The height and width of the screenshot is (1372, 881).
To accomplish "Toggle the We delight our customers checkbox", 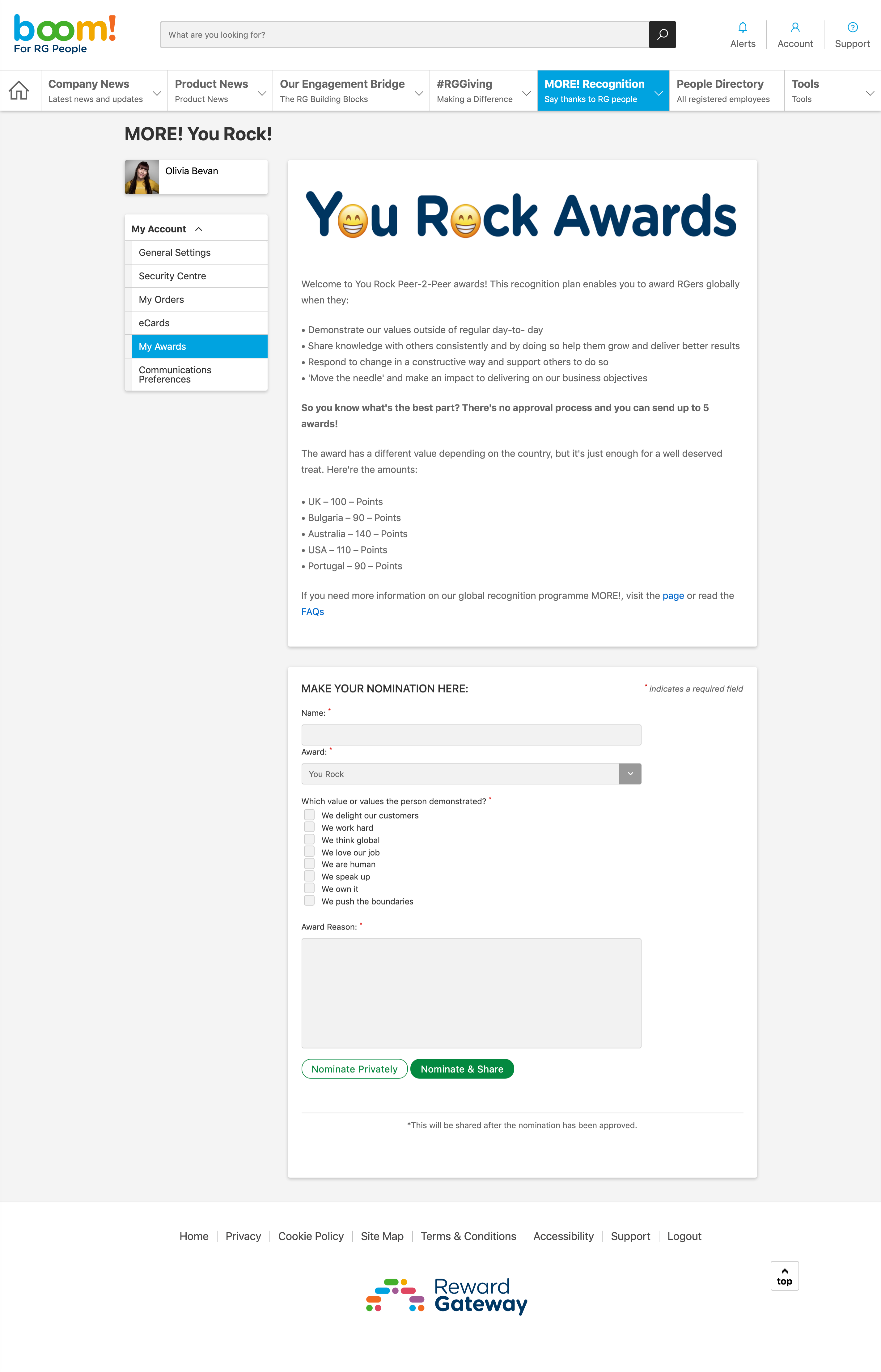I will pyautogui.click(x=308, y=815).
